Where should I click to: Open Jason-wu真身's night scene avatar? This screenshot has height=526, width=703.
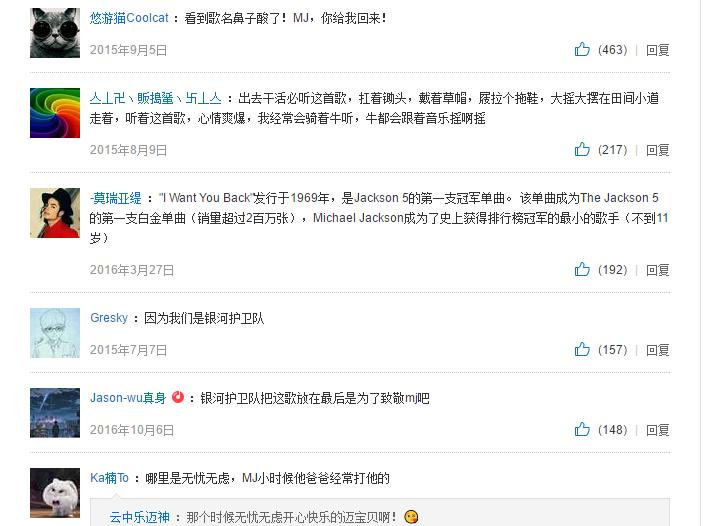[55, 413]
